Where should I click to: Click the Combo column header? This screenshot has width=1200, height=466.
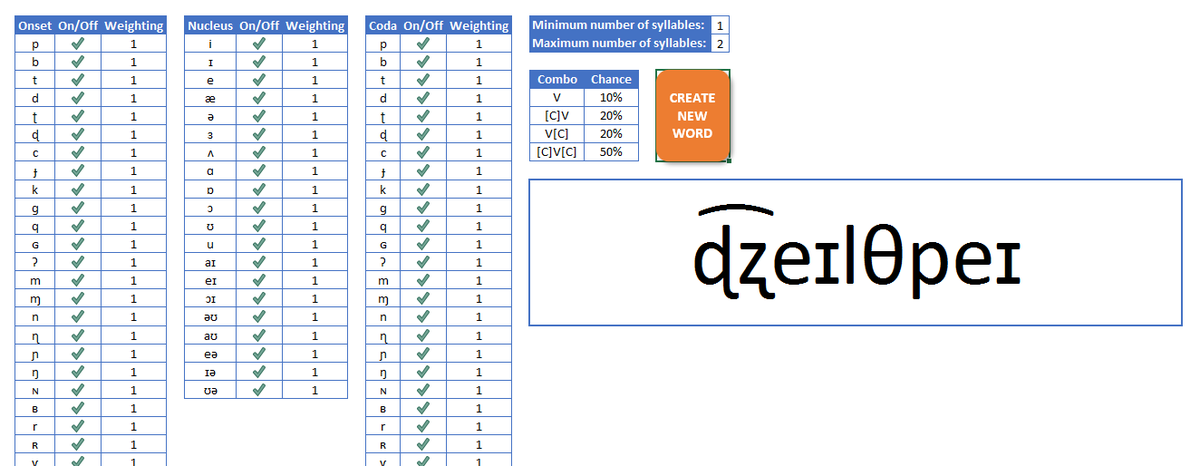pyautogui.click(x=557, y=79)
